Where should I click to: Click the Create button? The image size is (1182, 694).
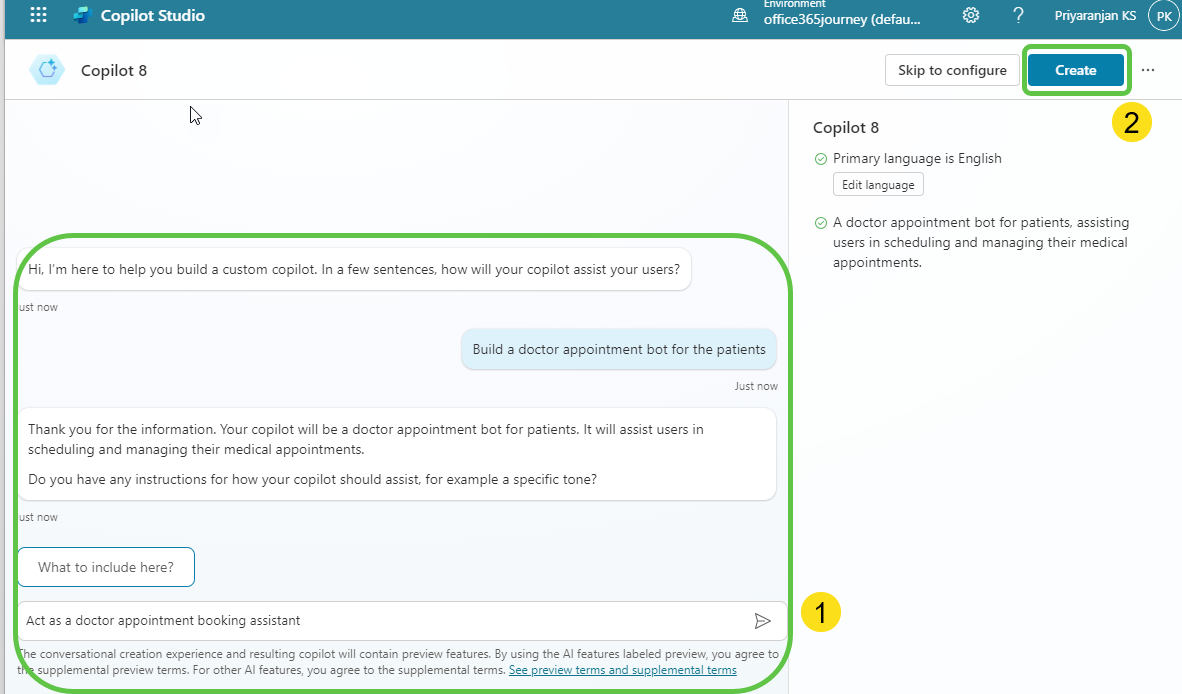(1075, 70)
